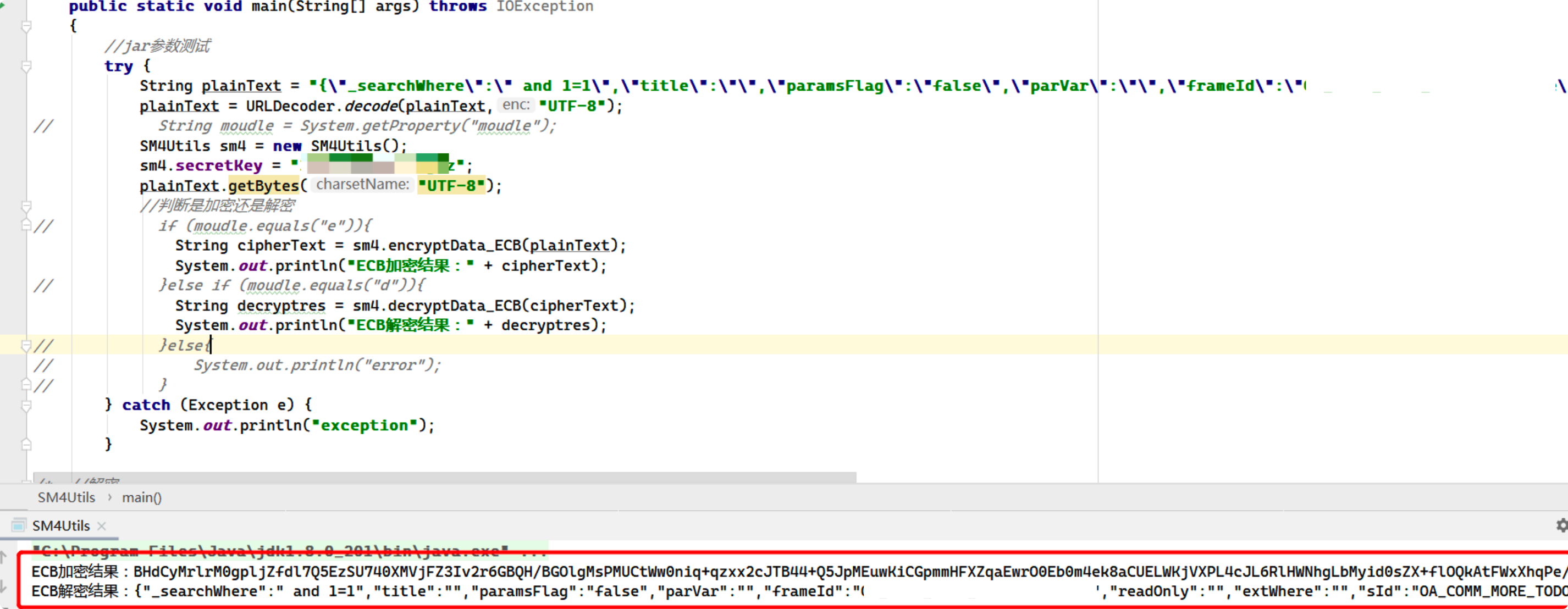The width and height of the screenshot is (1568, 609).
Task: Click the editor horizontal scrollbar
Action: [444, 478]
